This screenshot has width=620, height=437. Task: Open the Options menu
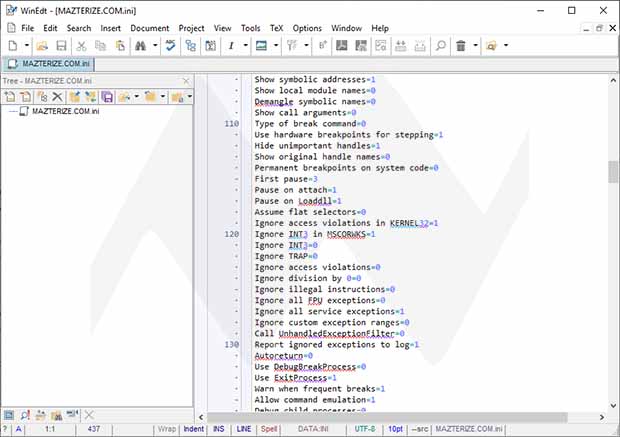307,28
